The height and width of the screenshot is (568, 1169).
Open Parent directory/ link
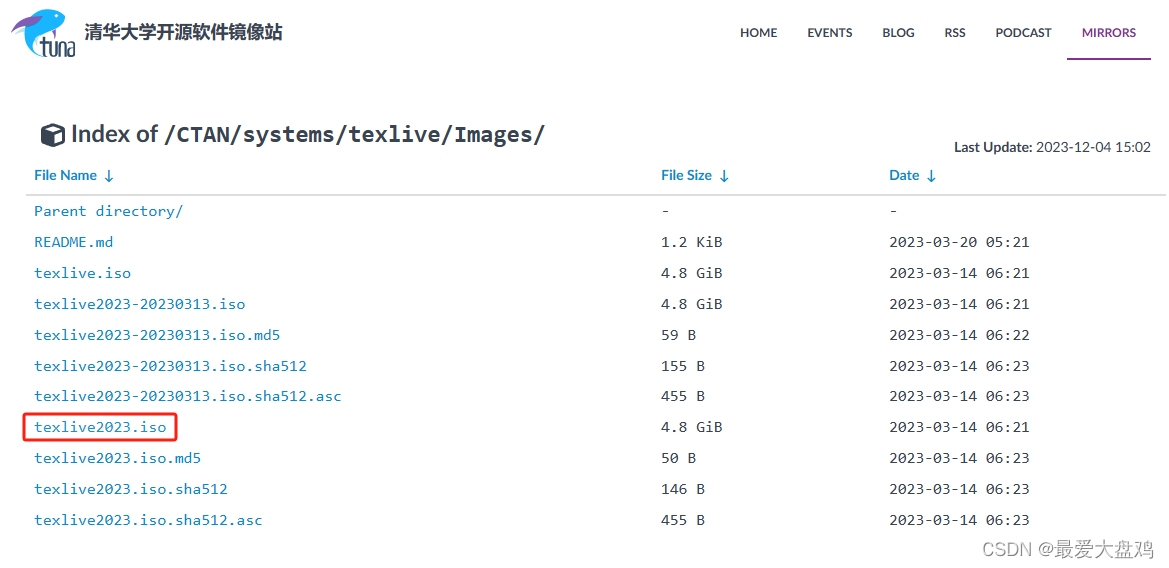(x=109, y=211)
